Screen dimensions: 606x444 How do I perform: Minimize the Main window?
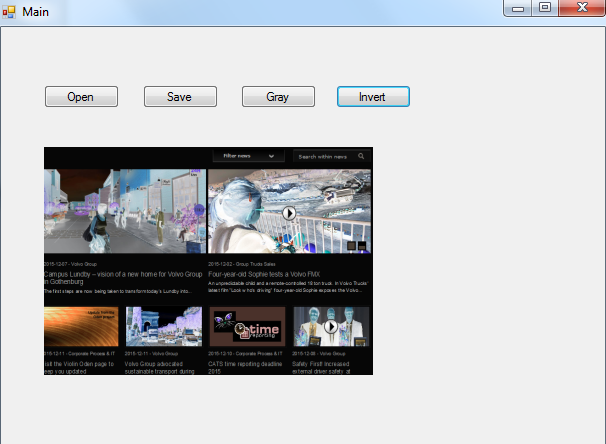517,8
